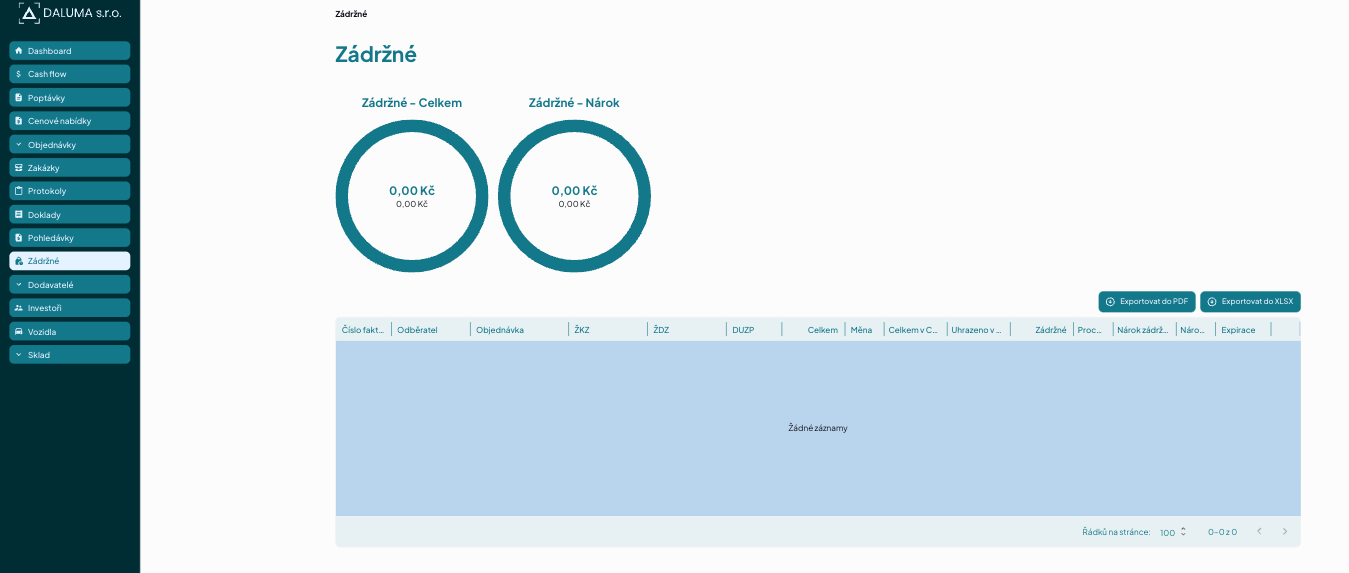Viewport: 1349px width, 573px height.
Task: Open the Zakázky menu item
Action: point(70,168)
